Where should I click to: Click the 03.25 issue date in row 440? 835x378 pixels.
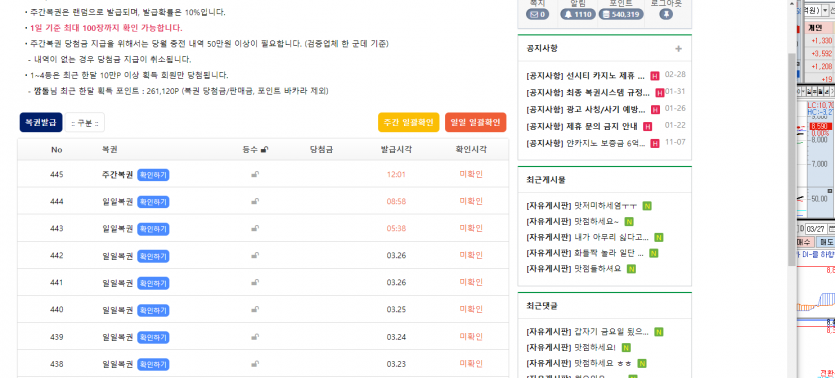tap(396, 310)
